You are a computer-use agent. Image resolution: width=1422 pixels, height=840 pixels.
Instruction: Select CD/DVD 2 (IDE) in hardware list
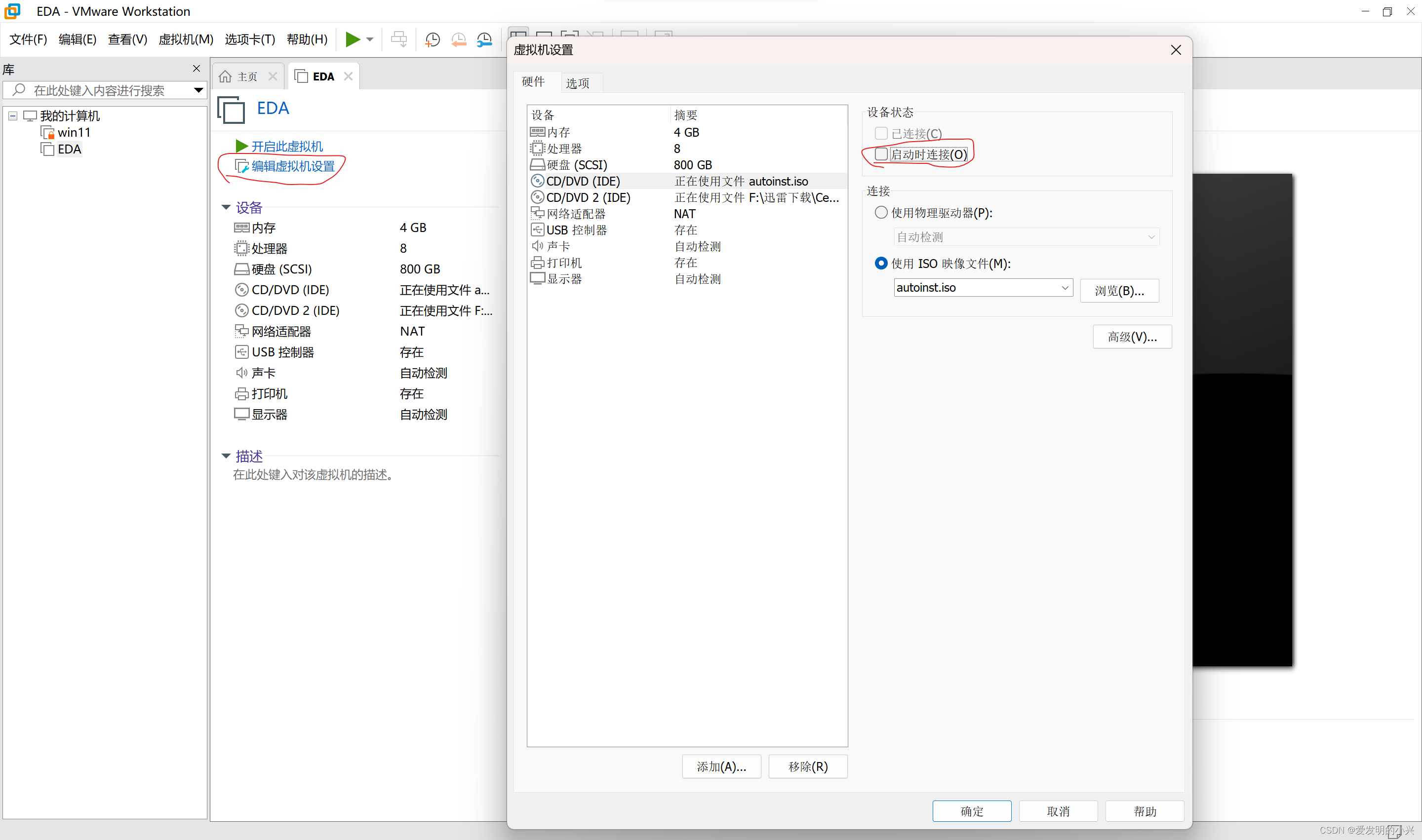[x=687, y=197]
